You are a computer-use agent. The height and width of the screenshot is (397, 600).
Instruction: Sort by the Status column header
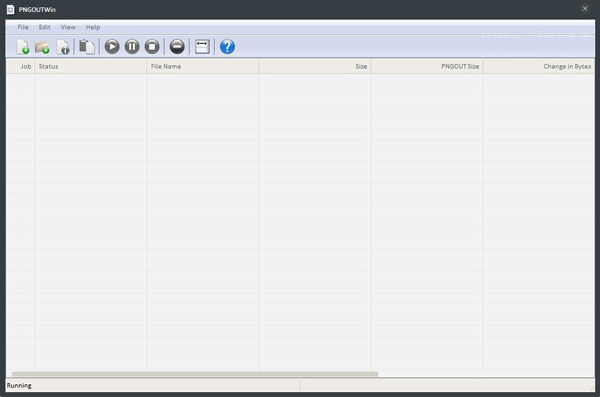[91, 66]
